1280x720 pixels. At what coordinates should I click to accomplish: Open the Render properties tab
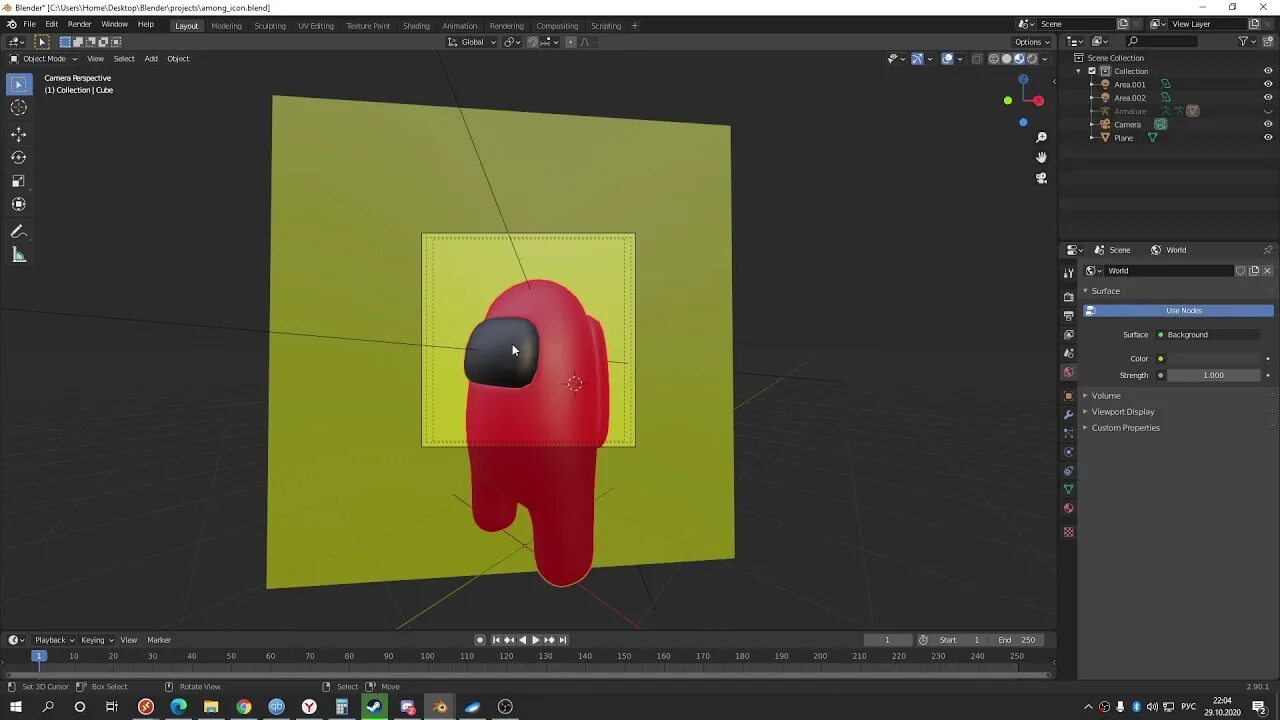(x=1068, y=297)
